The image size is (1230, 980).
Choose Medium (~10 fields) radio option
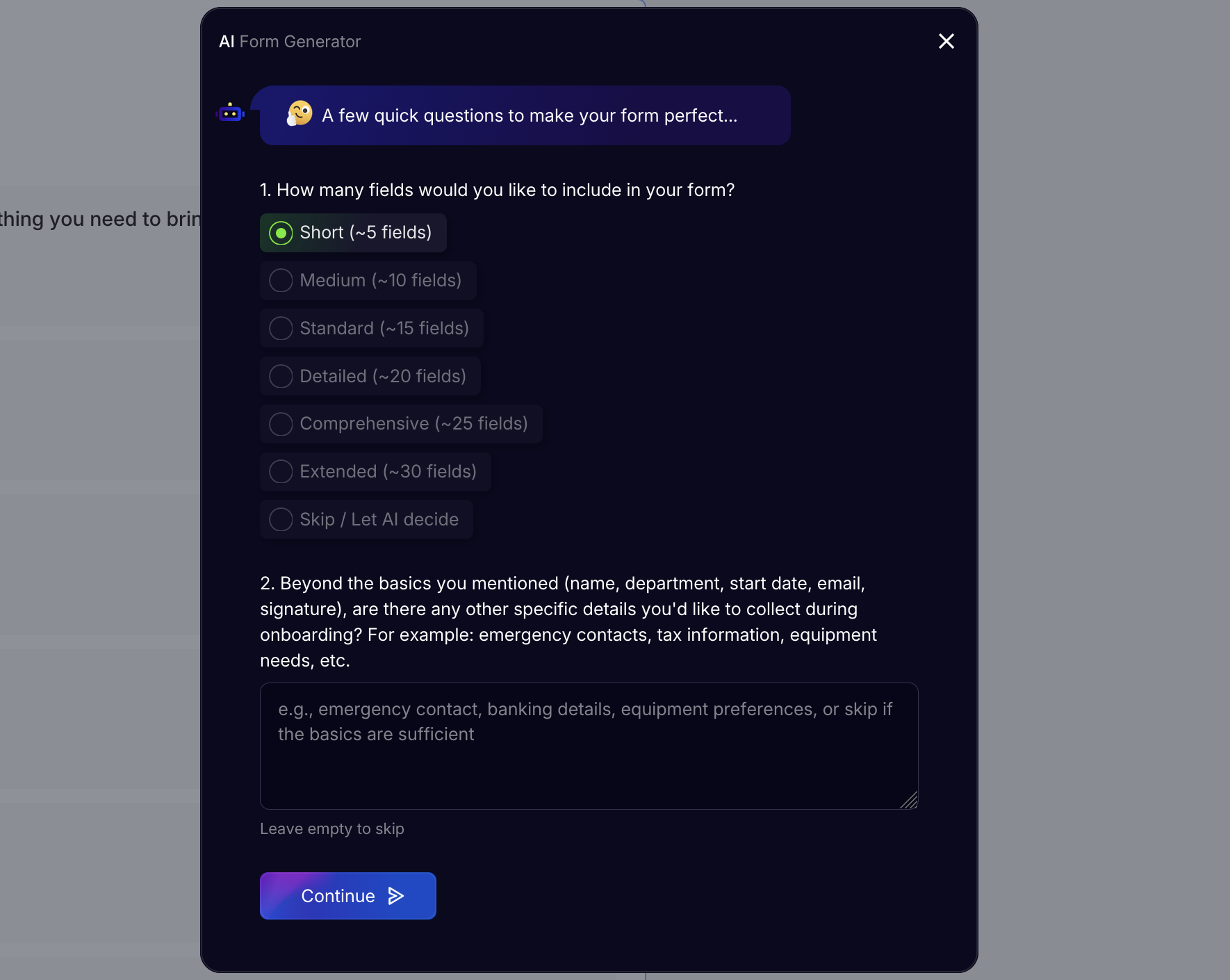[x=281, y=281]
